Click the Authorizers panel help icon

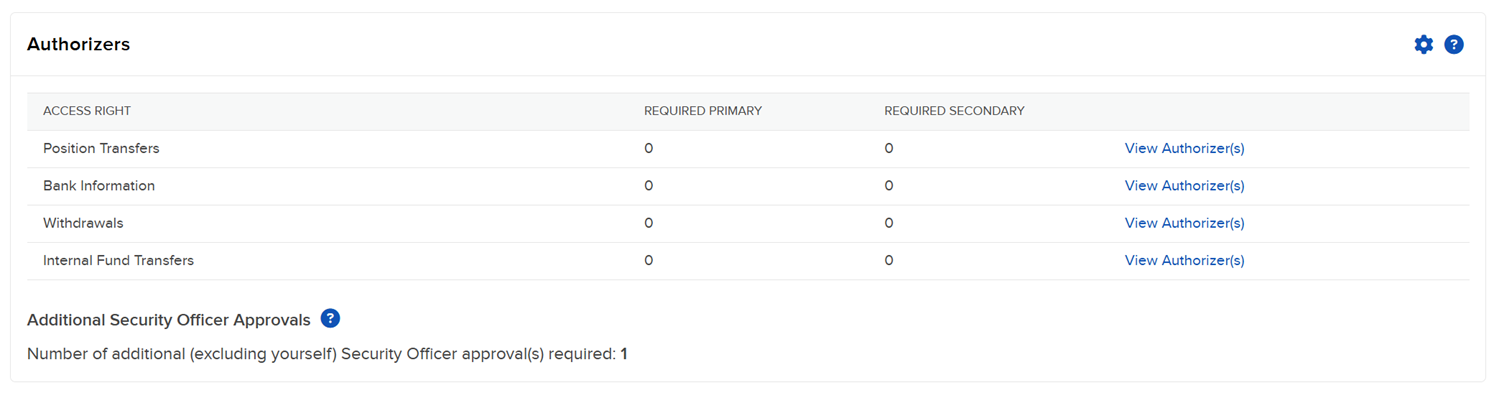[x=1454, y=44]
